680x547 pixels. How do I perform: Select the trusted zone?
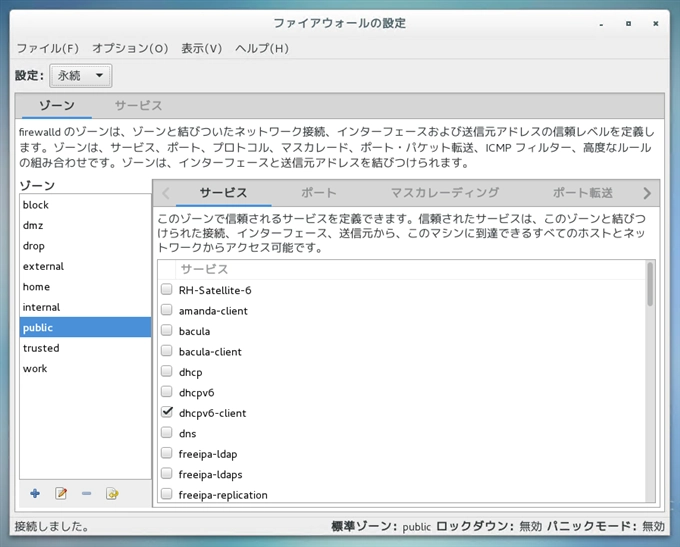(85, 348)
